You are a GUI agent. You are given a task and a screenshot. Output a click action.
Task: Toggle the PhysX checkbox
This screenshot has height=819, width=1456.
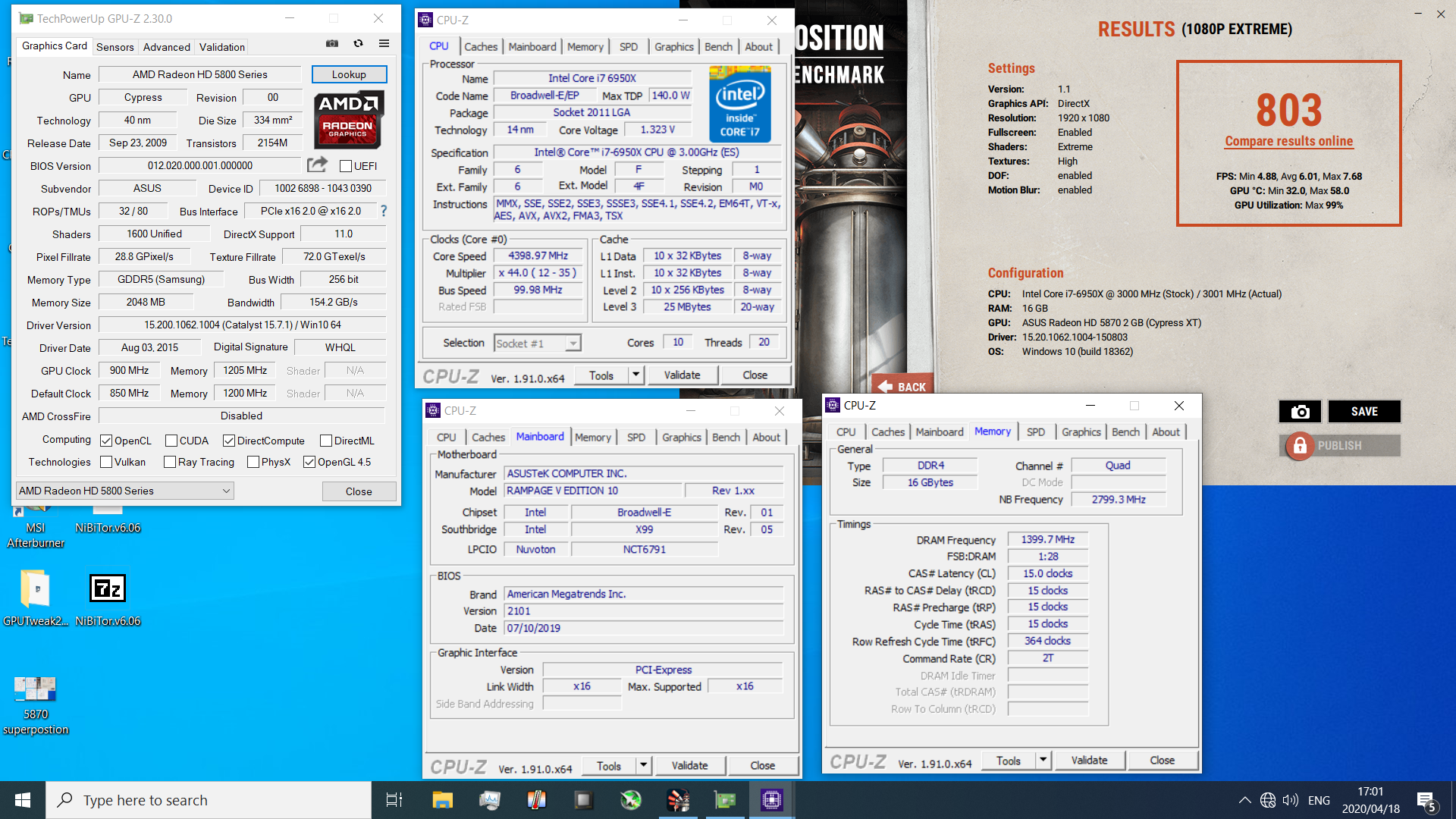point(253,462)
